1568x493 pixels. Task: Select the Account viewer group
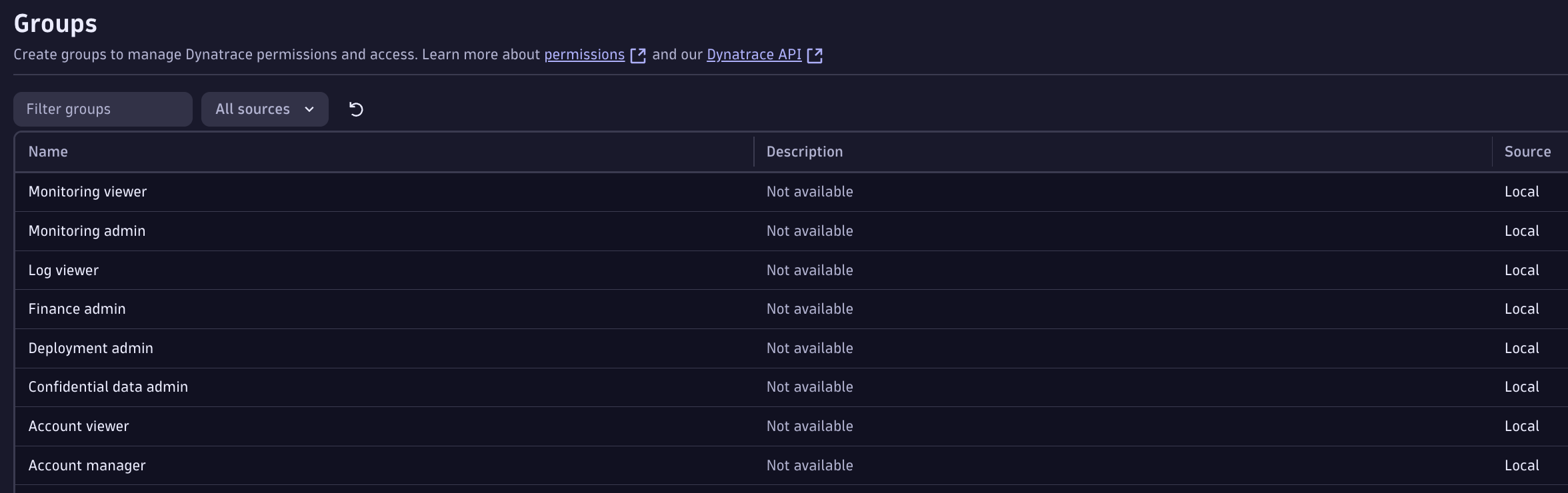coord(79,426)
